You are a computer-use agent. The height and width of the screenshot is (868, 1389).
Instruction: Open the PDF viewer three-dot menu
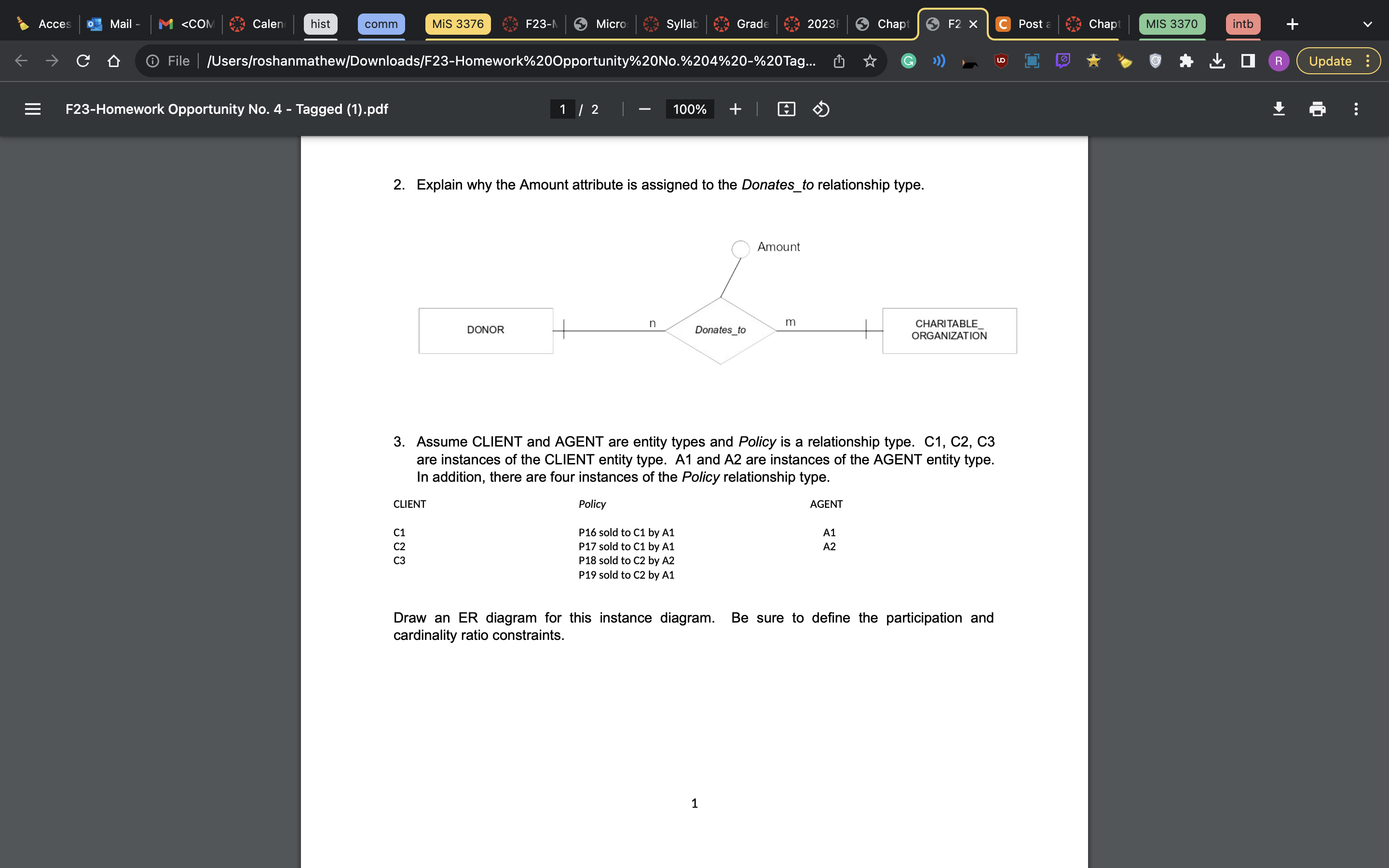pyautogui.click(x=1355, y=109)
